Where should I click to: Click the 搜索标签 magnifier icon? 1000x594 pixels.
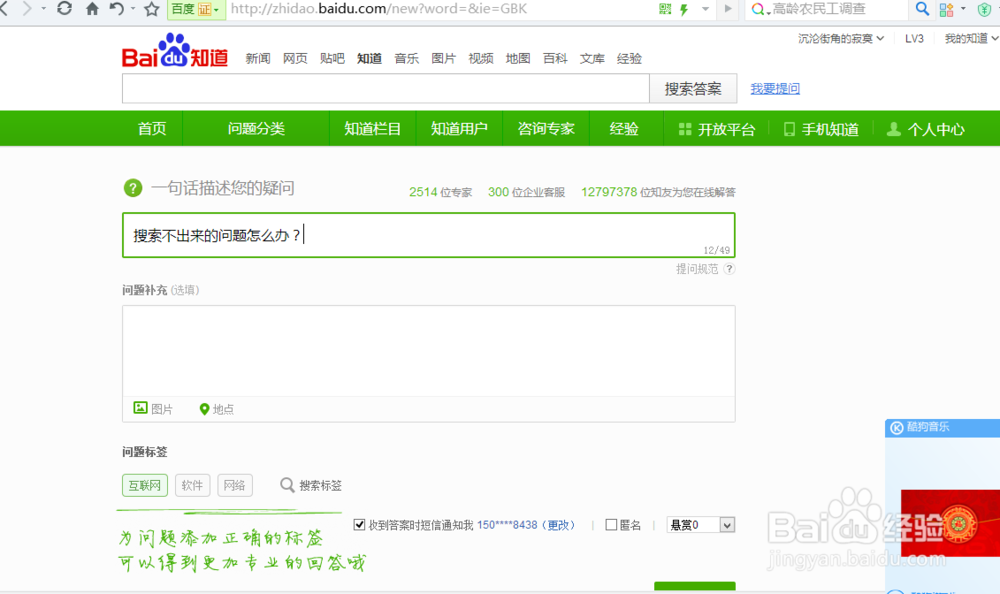coord(287,486)
